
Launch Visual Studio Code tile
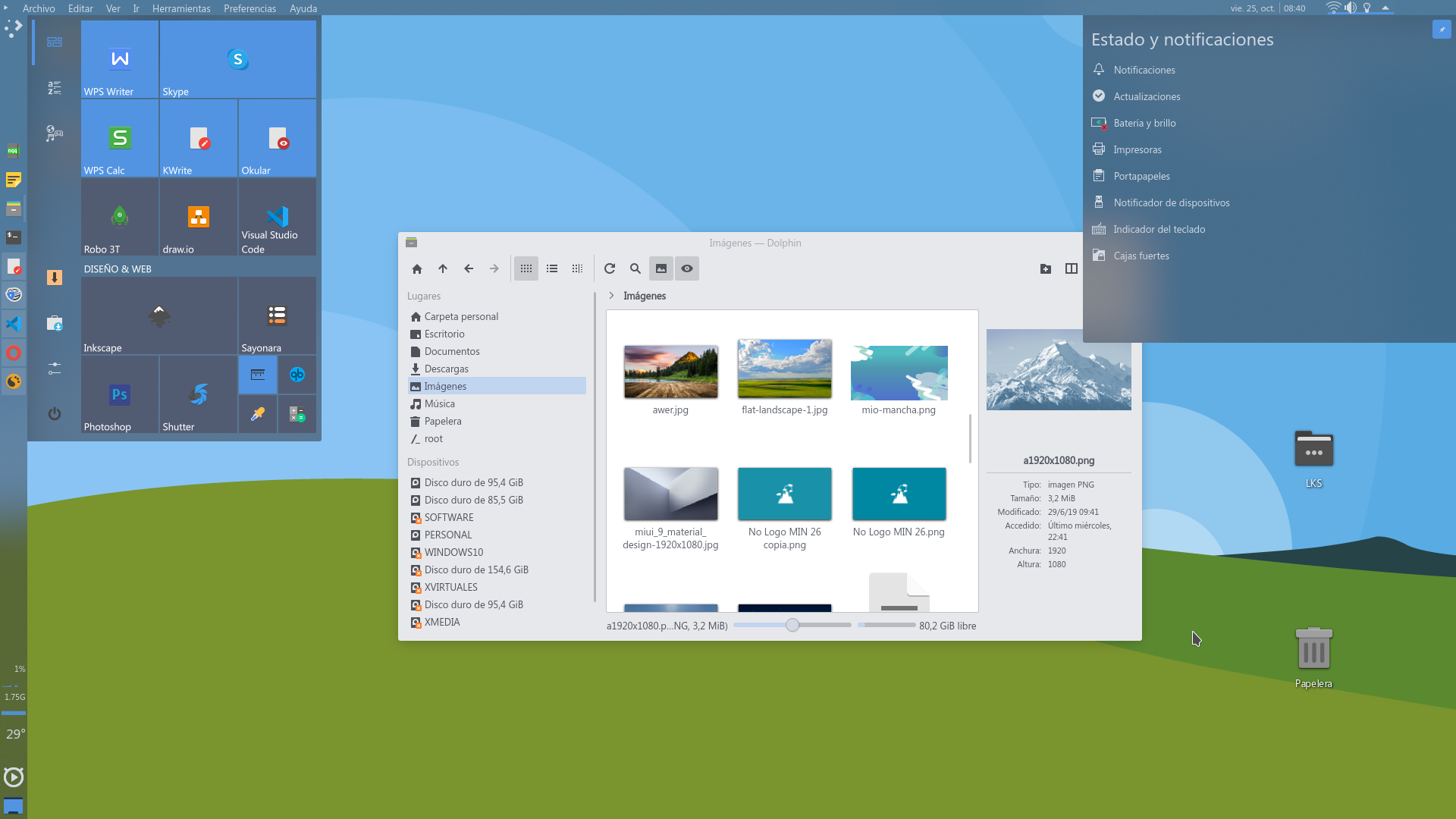[278, 217]
